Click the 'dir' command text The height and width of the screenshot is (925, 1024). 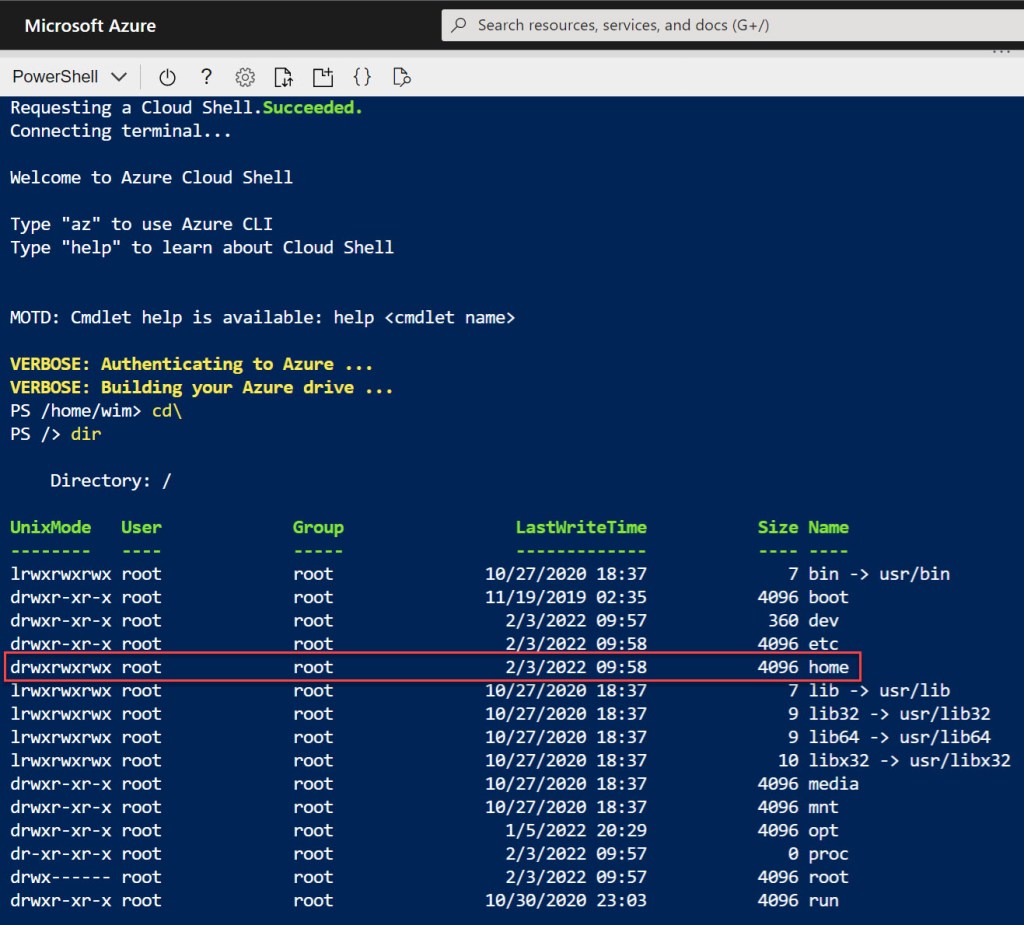pos(86,434)
